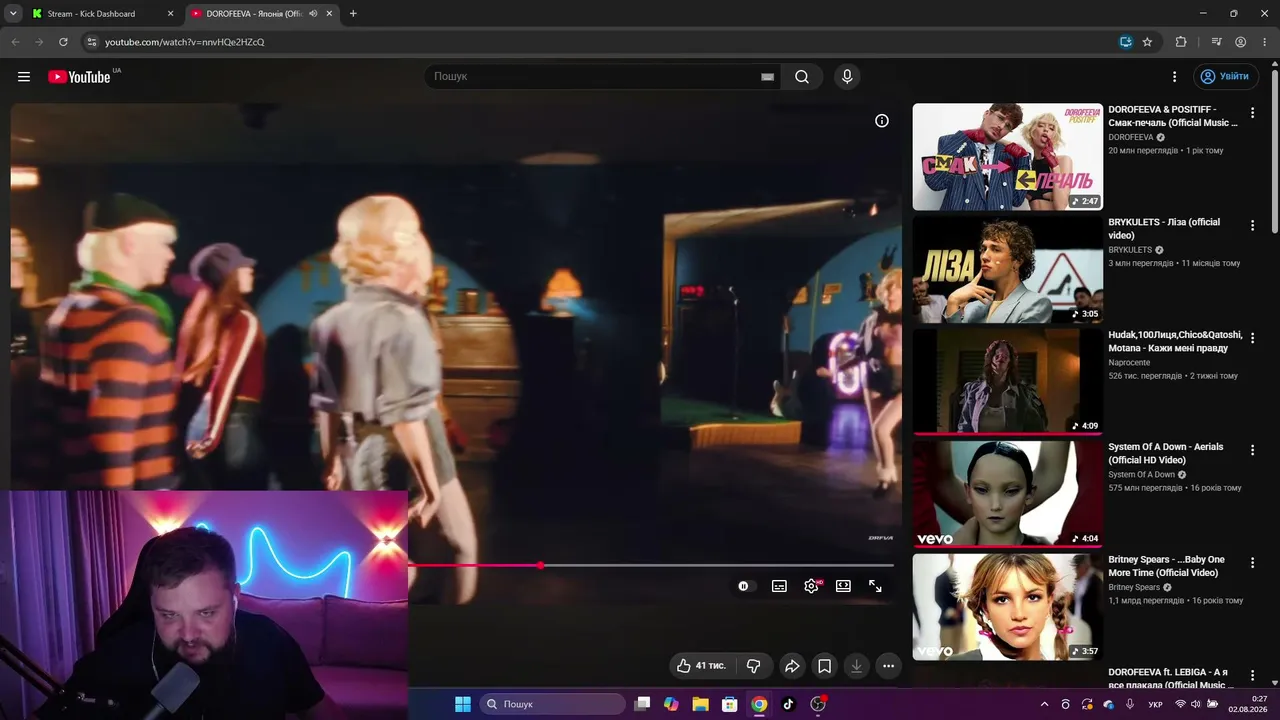Start voice search with microphone
The image size is (1280, 720).
(x=847, y=77)
